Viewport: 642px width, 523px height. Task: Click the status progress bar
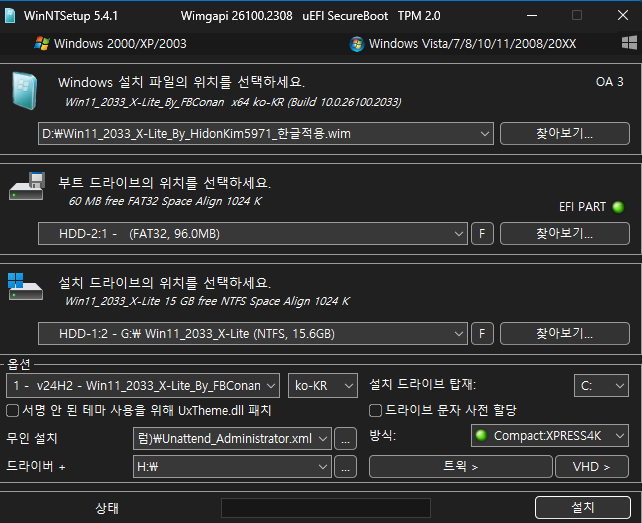[x=326, y=508]
